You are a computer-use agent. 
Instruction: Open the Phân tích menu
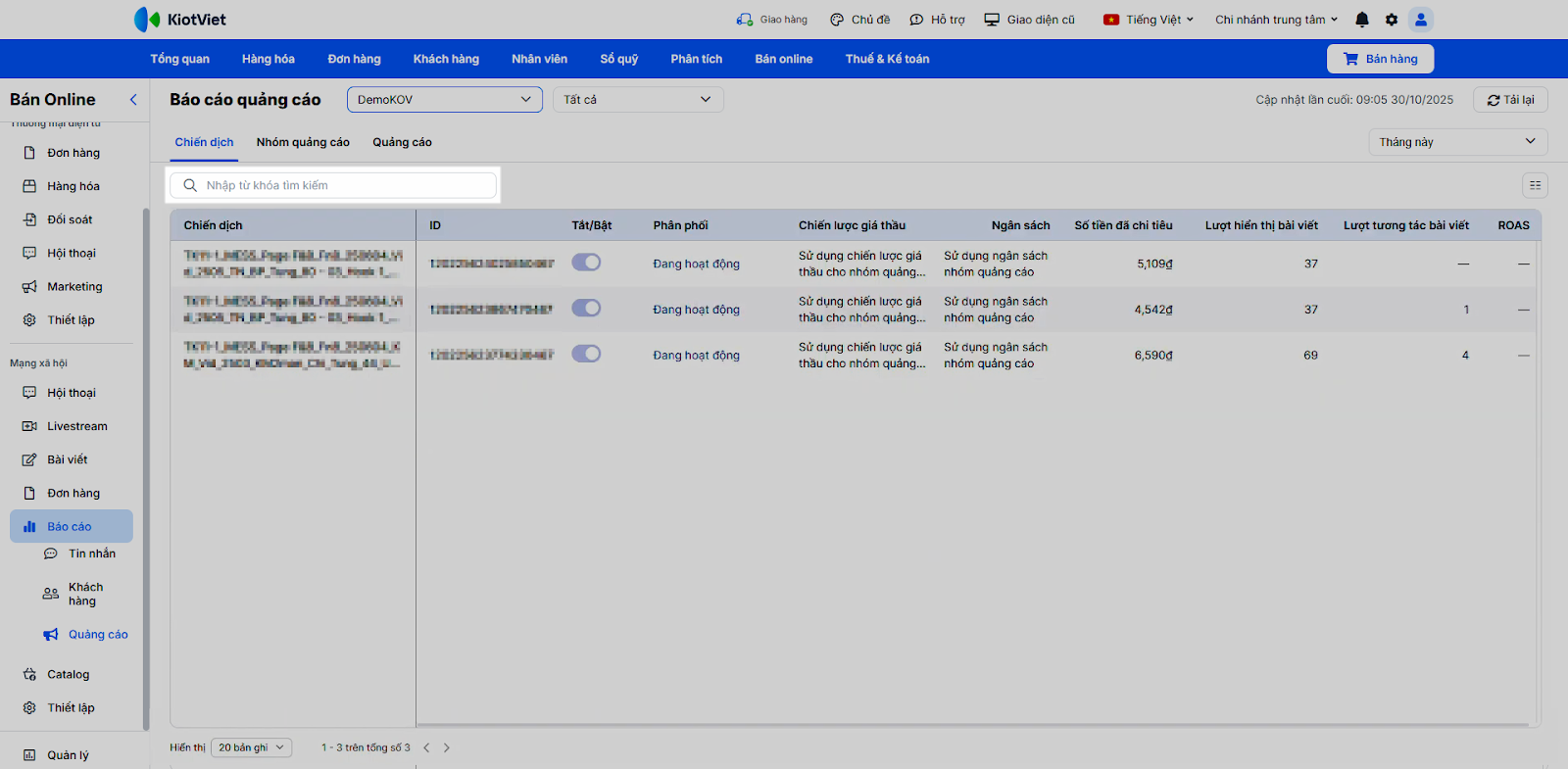click(697, 59)
